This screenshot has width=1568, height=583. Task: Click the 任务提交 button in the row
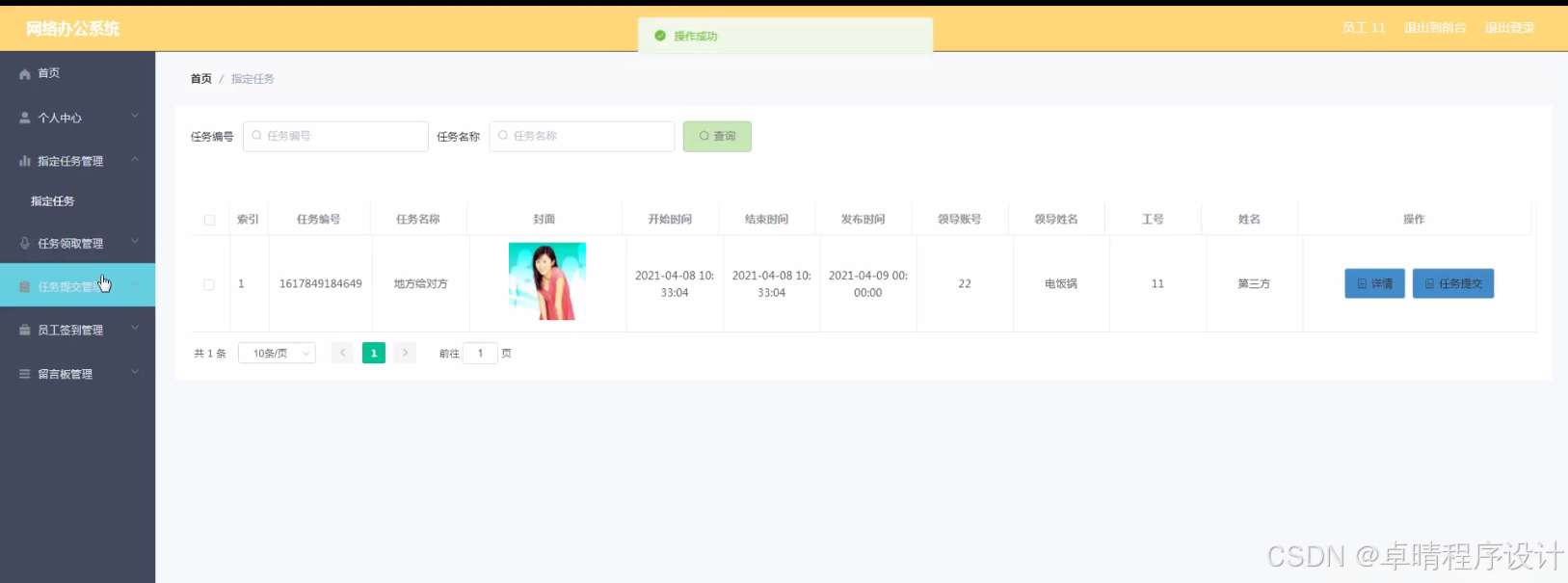pos(1453,283)
